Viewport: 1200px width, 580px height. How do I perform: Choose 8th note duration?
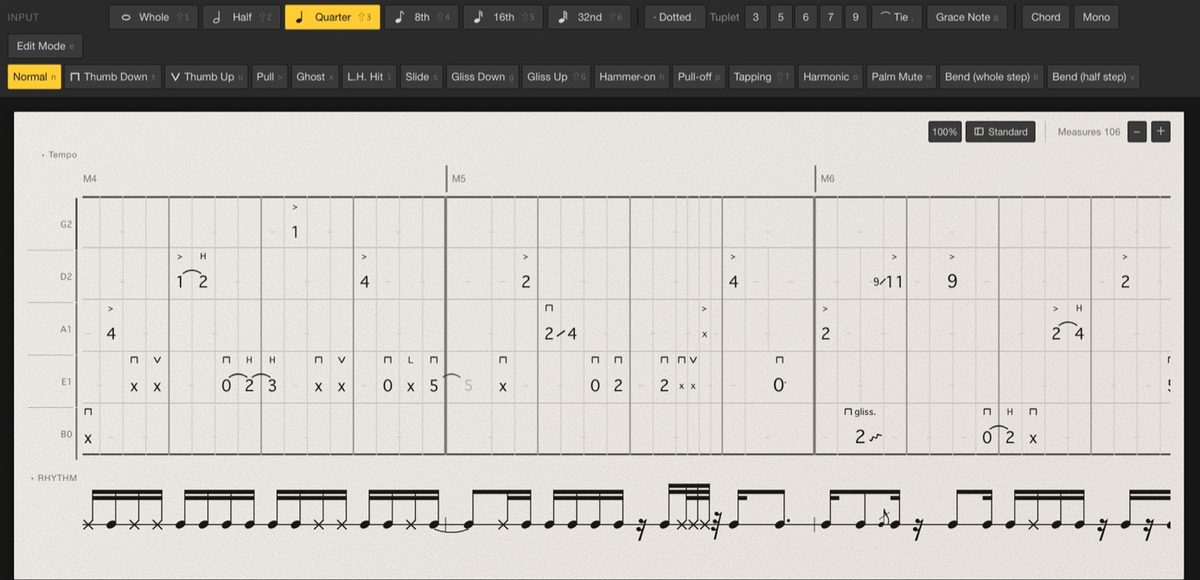(422, 17)
